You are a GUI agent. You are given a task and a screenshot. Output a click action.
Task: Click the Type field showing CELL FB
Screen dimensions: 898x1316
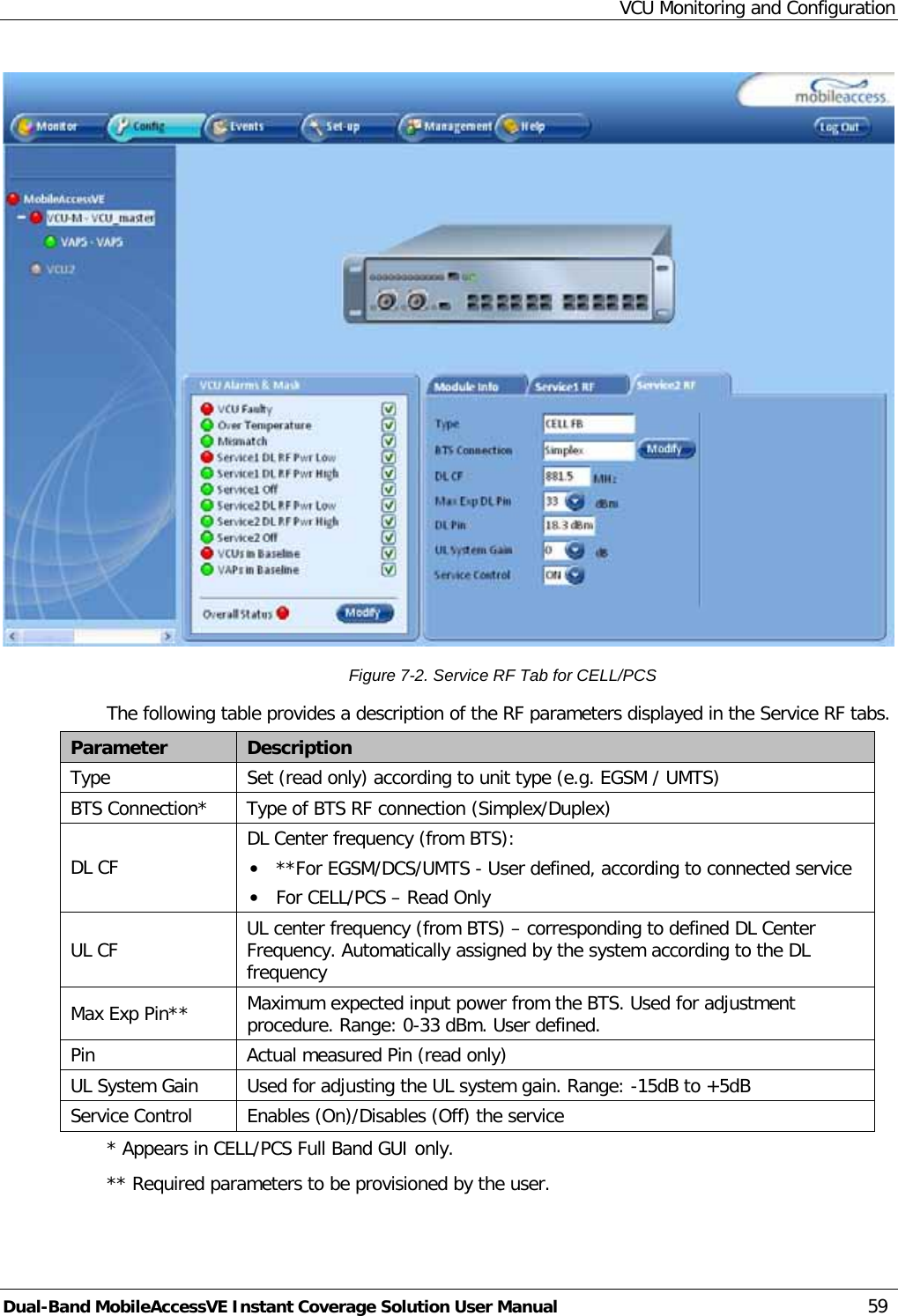point(589,424)
